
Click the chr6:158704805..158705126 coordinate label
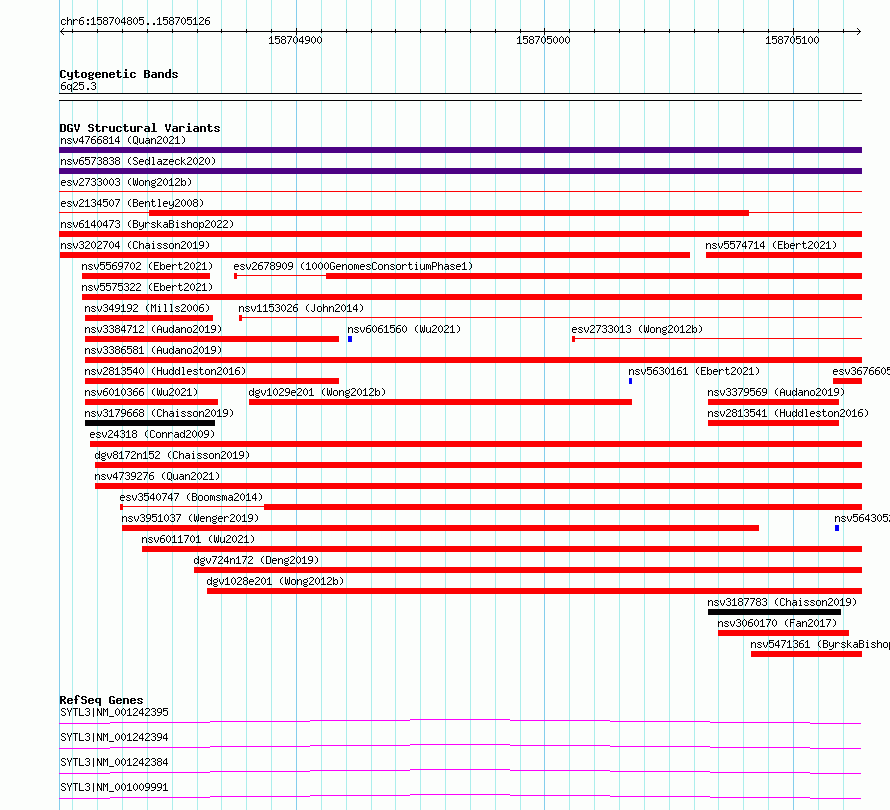pos(135,22)
